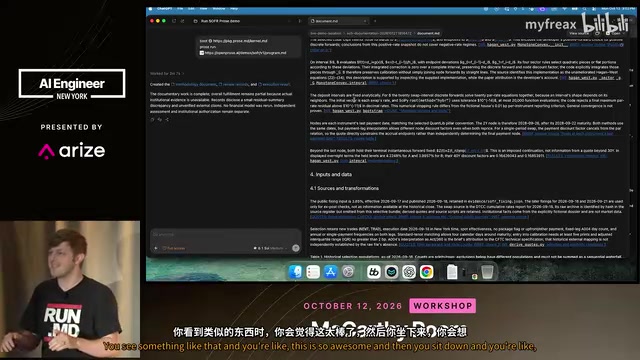
Task: Close the document.md tab
Action: (x=365, y=21)
